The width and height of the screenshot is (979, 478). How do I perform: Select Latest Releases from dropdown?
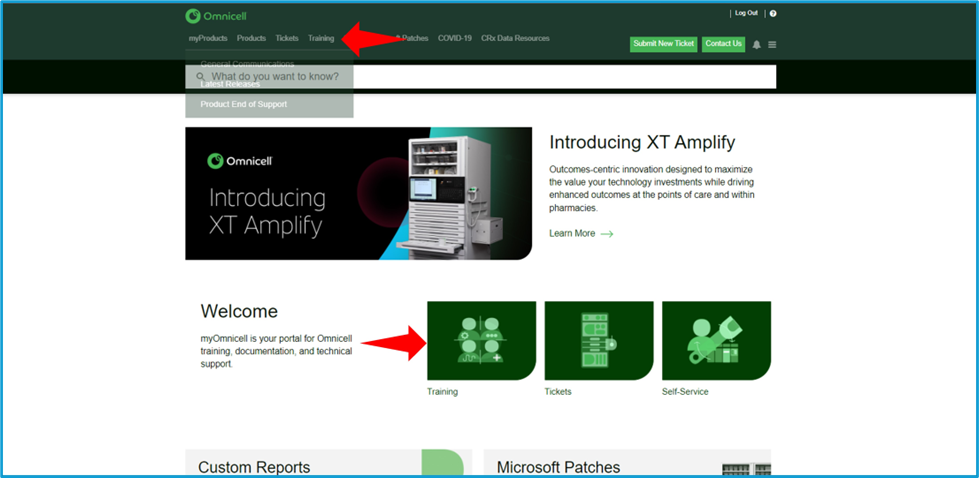click(x=230, y=84)
